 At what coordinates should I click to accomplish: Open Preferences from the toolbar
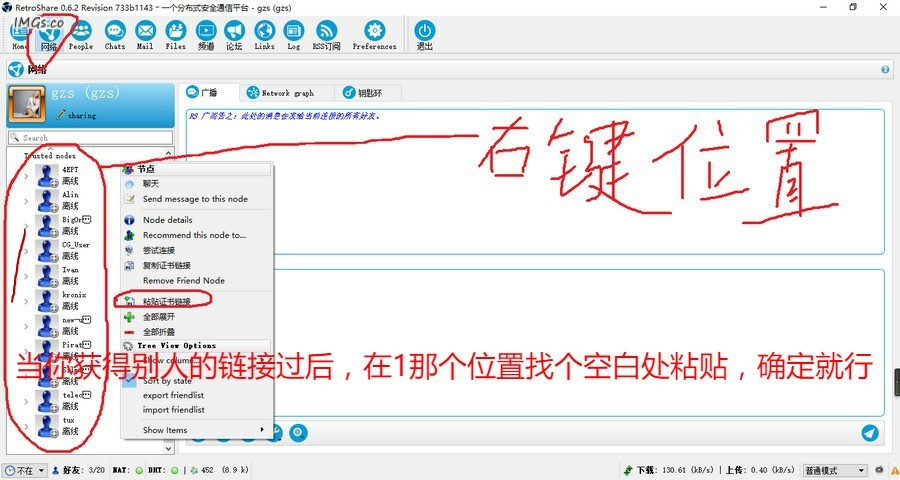[374, 34]
